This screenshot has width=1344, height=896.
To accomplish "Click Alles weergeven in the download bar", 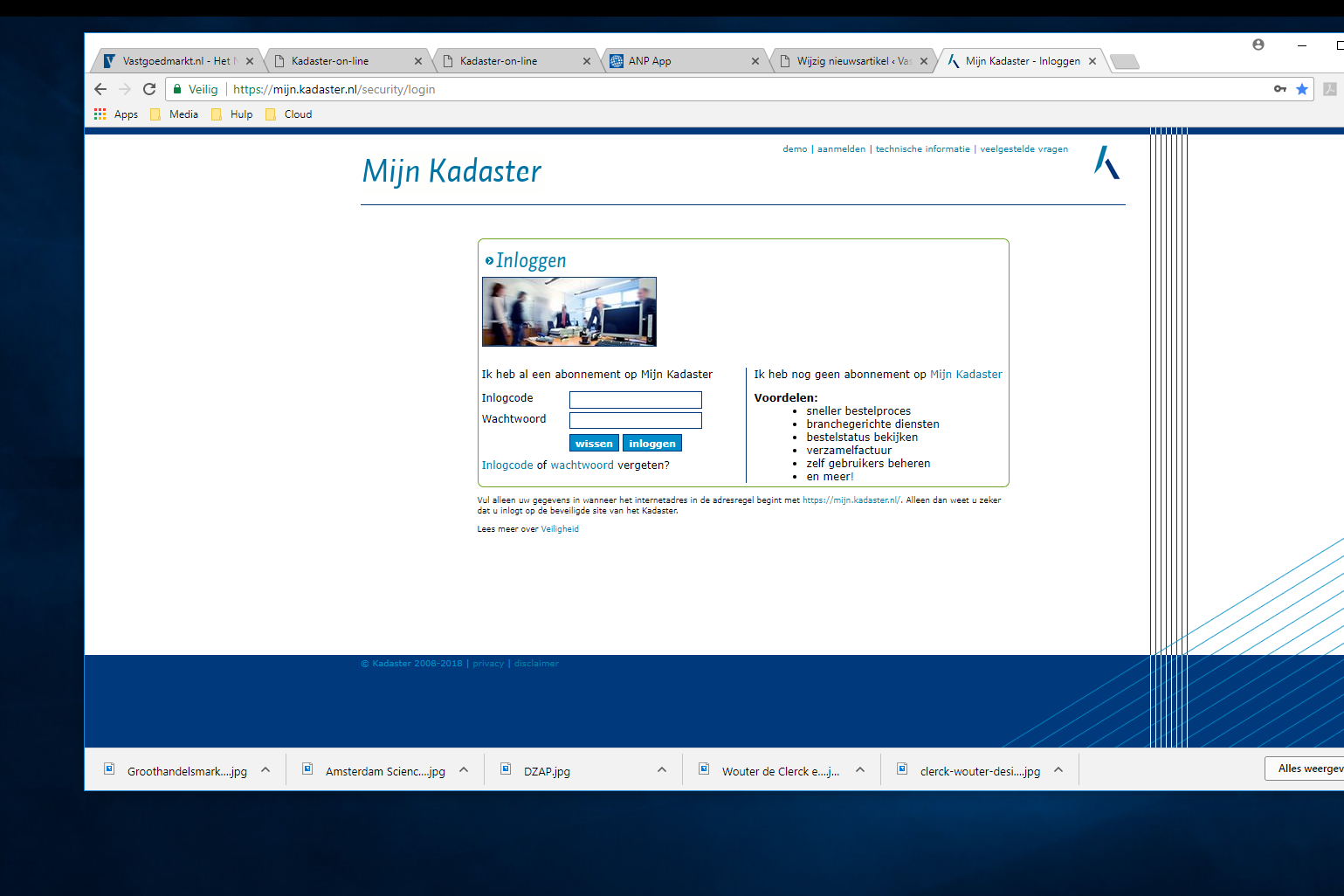I will pos(1311,768).
